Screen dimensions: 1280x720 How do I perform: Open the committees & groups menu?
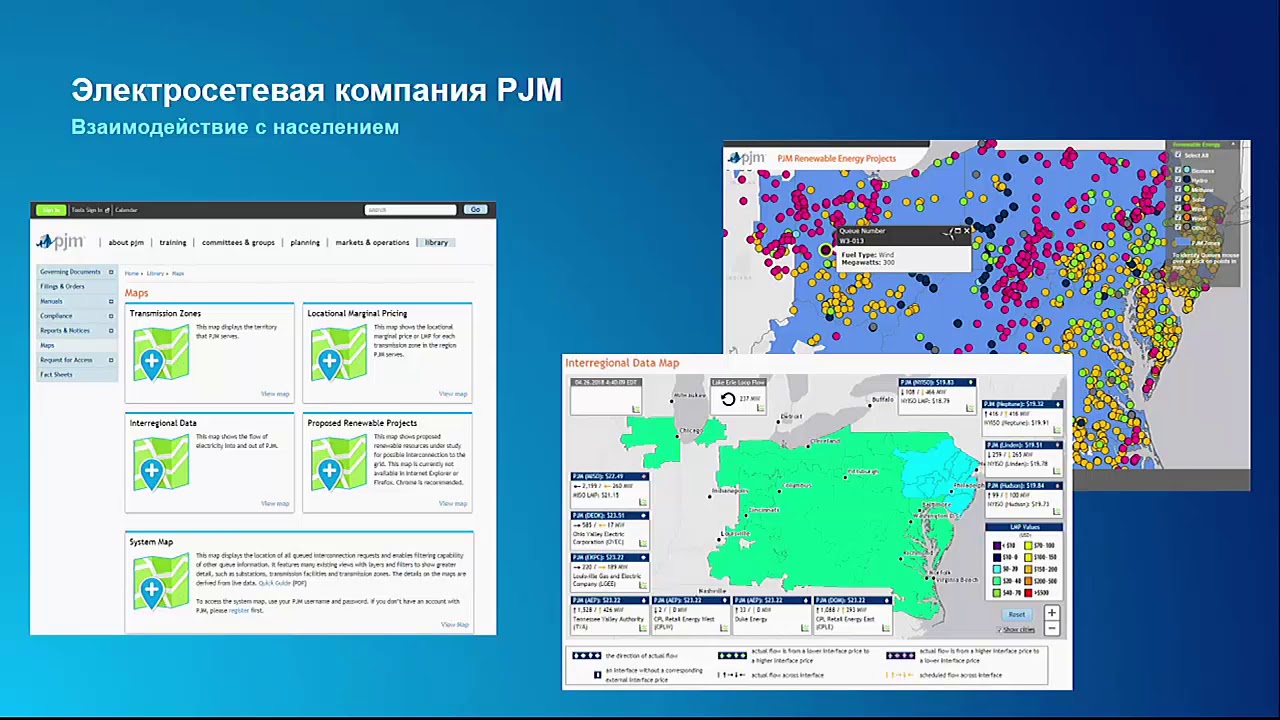pos(238,243)
